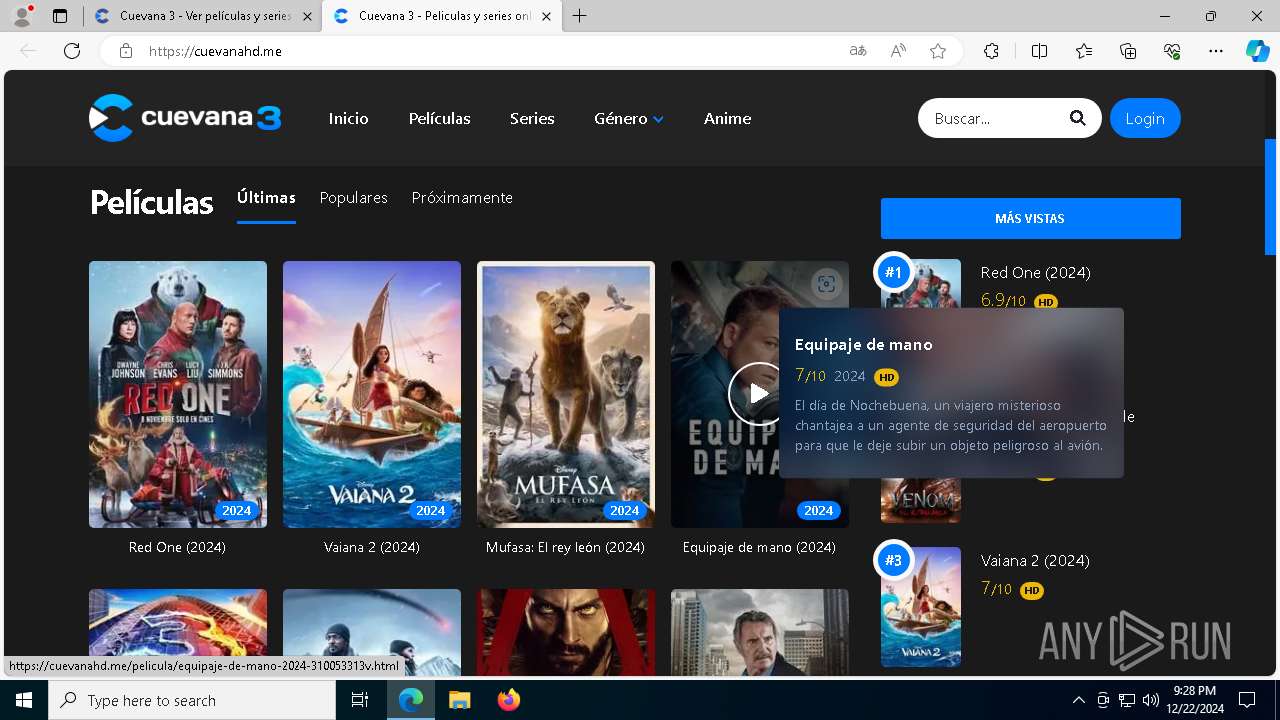Open Browser essentials icon
The height and width of the screenshot is (720, 1280).
1172,51
